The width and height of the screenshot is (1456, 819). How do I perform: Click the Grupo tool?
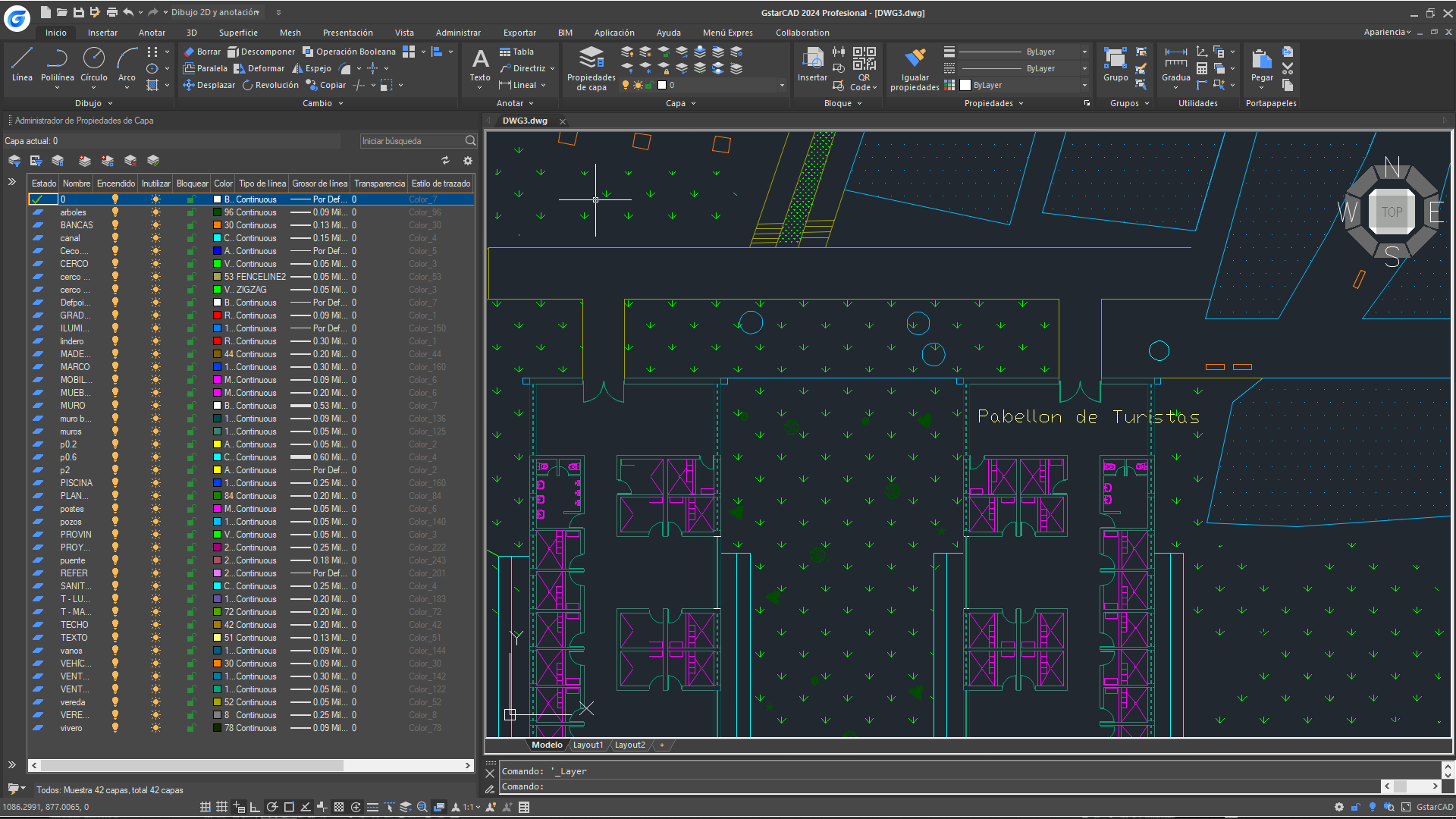[1116, 64]
